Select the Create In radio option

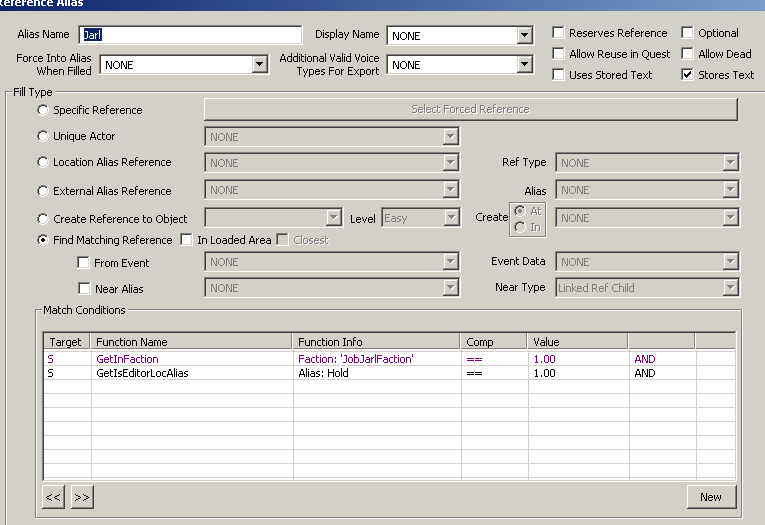pos(520,227)
